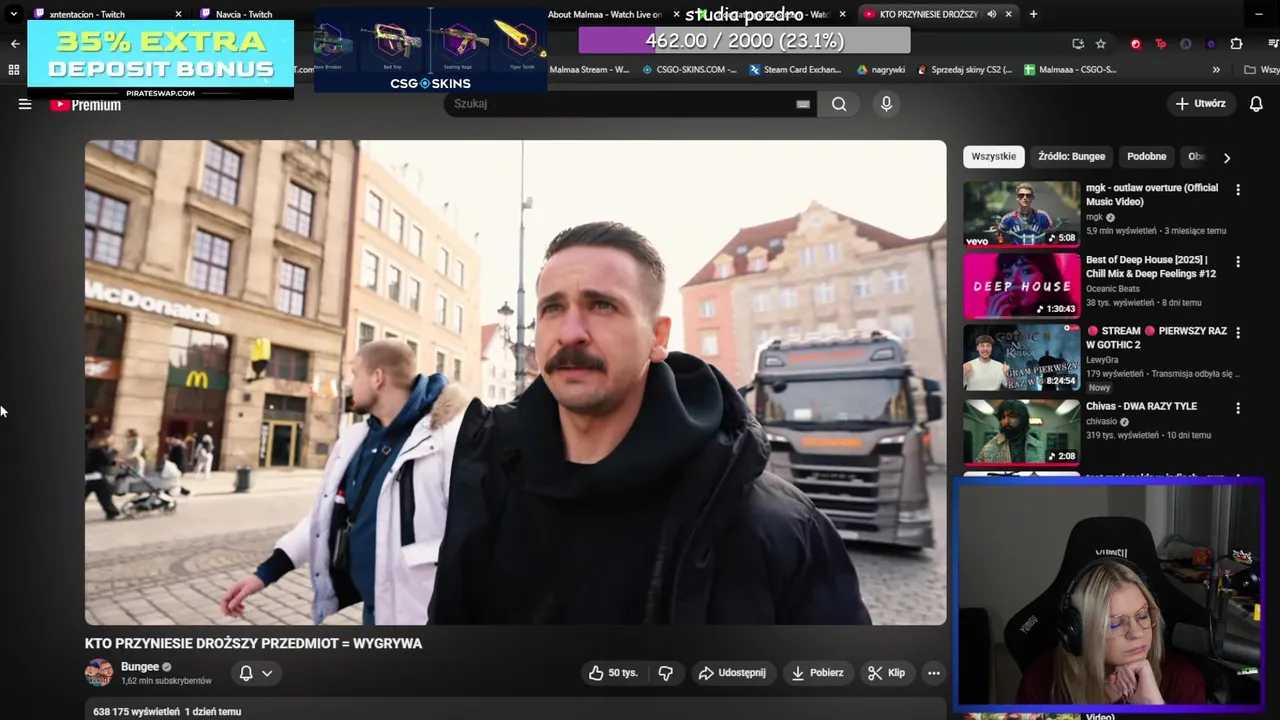The width and height of the screenshot is (1280, 720).
Task: Click the search magnifier button
Action: tap(839, 104)
